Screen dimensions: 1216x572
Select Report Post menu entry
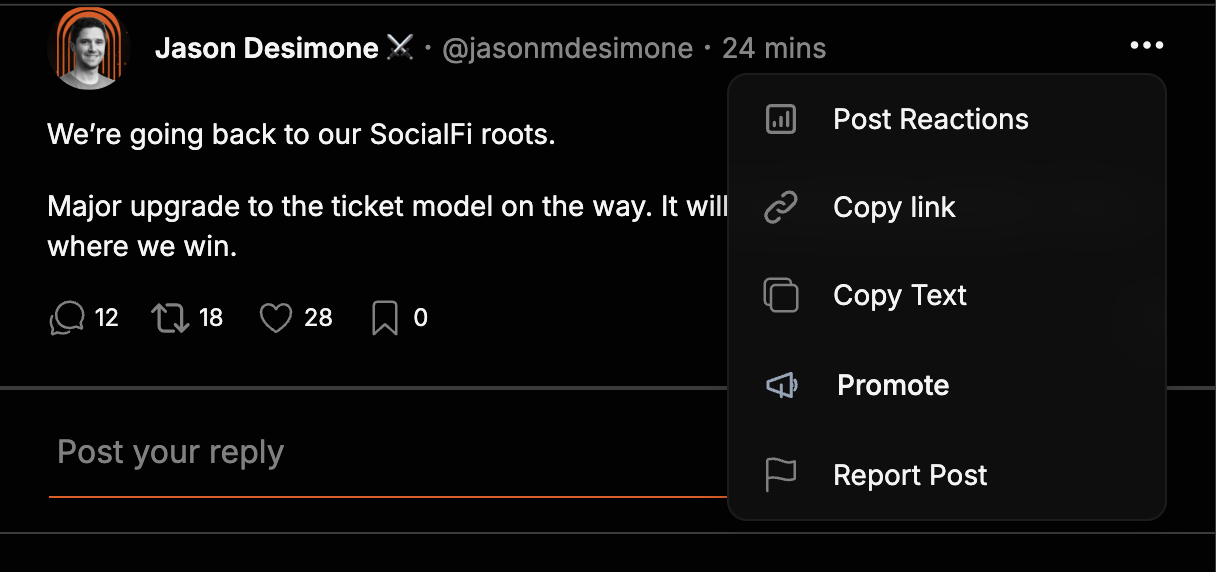click(910, 475)
